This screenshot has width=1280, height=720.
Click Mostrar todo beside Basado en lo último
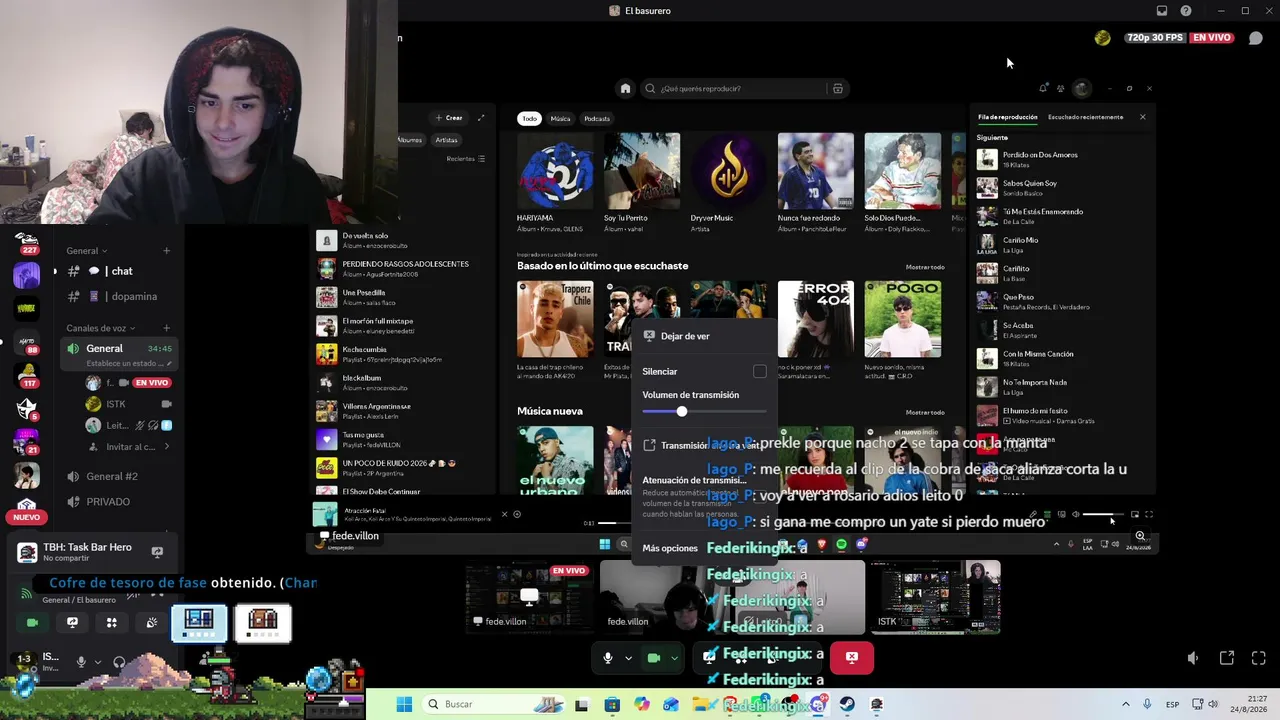[x=925, y=267]
